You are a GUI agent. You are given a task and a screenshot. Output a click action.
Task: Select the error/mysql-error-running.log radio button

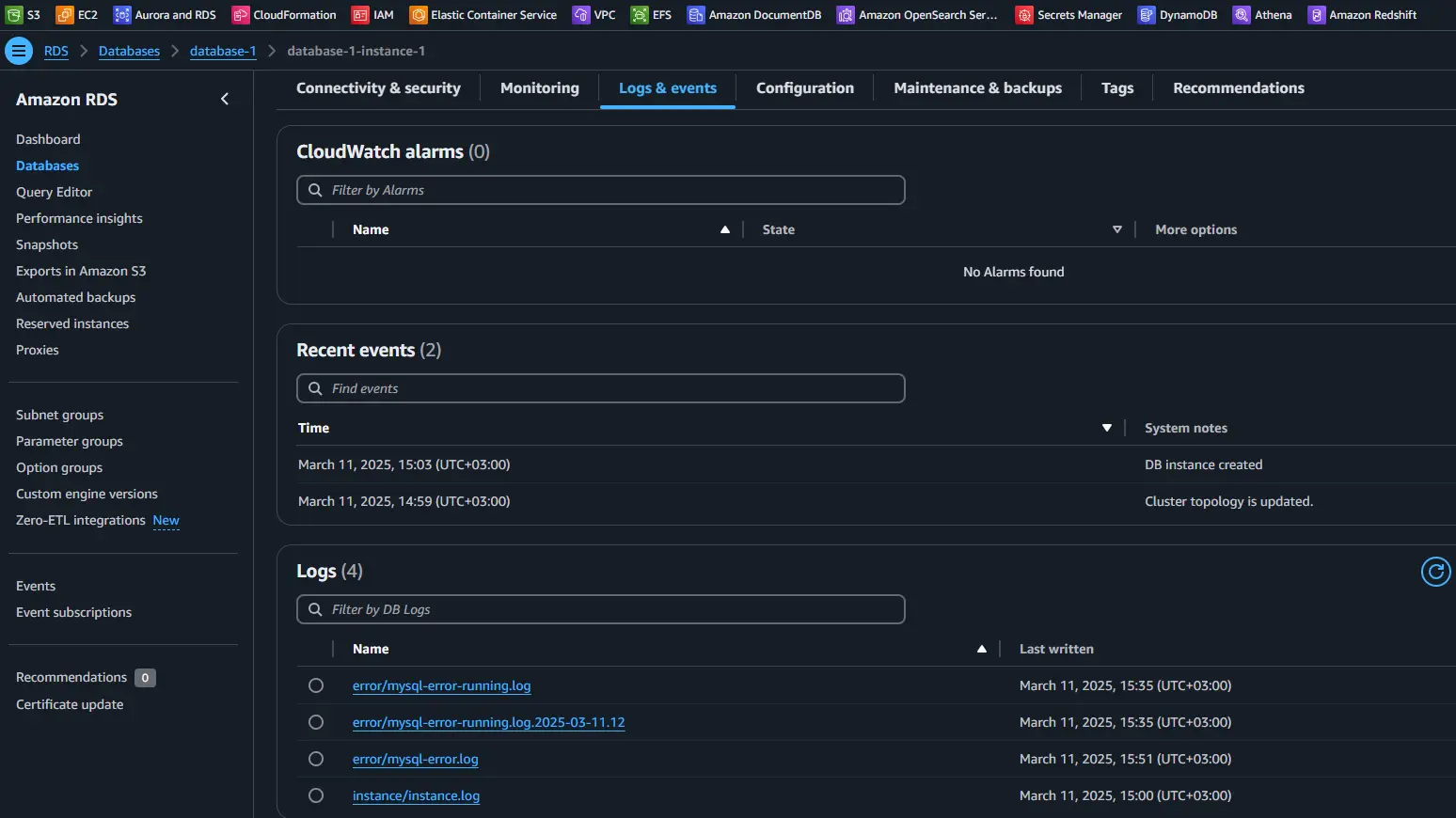pyautogui.click(x=316, y=686)
